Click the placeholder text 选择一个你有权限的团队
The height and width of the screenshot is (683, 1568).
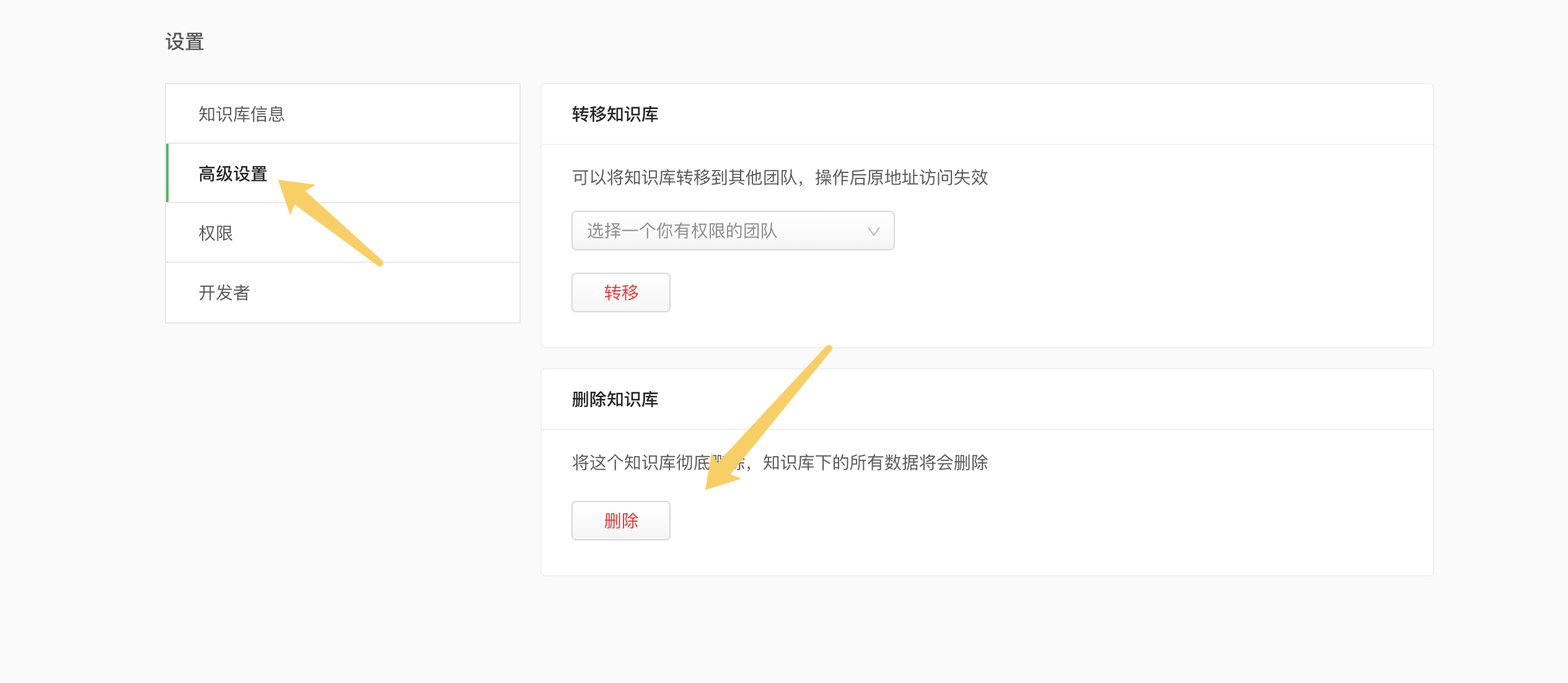pyautogui.click(x=682, y=231)
